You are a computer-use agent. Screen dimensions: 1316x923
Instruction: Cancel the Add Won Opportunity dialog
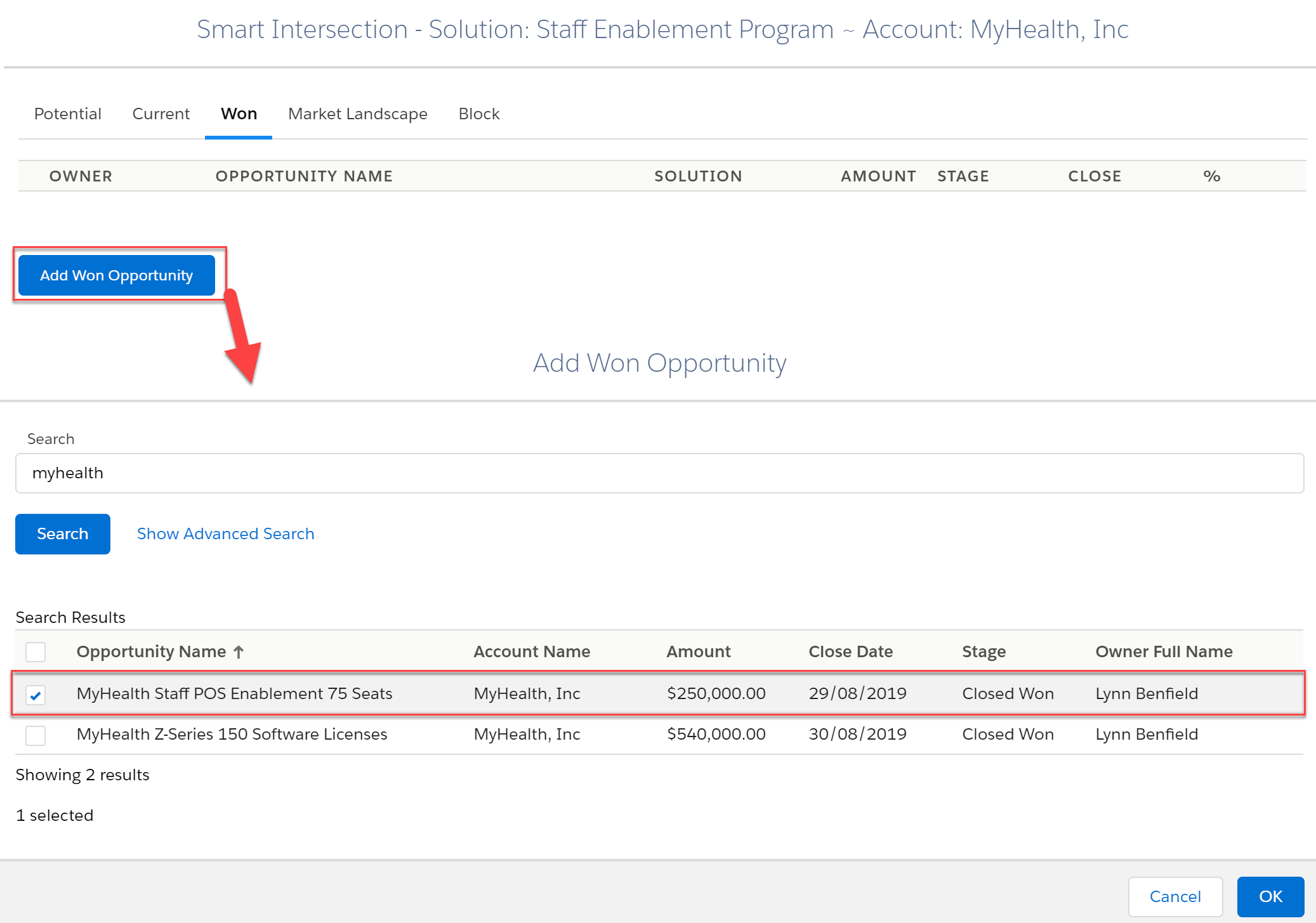click(1175, 896)
